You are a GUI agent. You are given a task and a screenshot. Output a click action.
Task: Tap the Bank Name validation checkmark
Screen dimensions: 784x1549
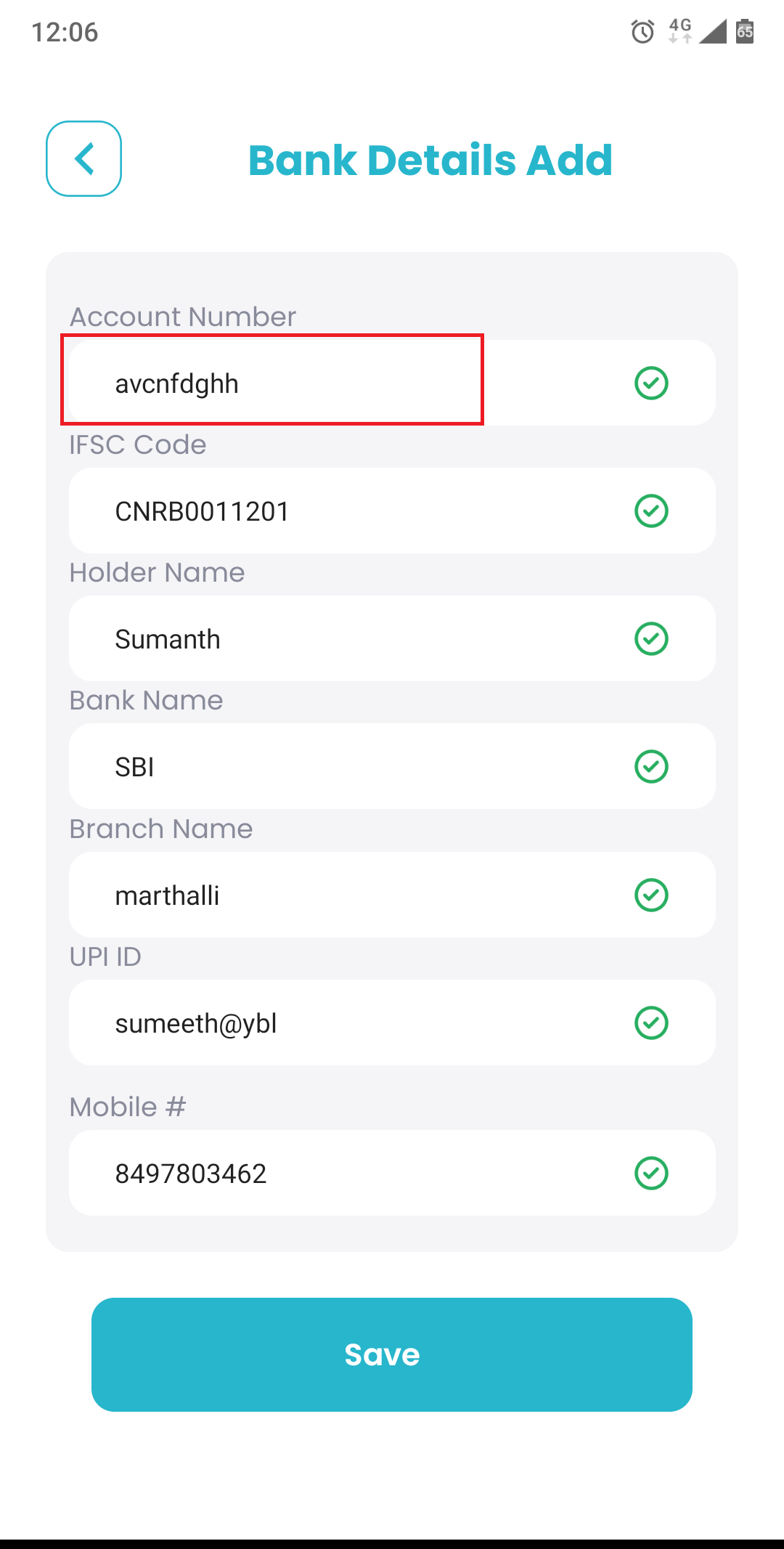pyautogui.click(x=651, y=766)
